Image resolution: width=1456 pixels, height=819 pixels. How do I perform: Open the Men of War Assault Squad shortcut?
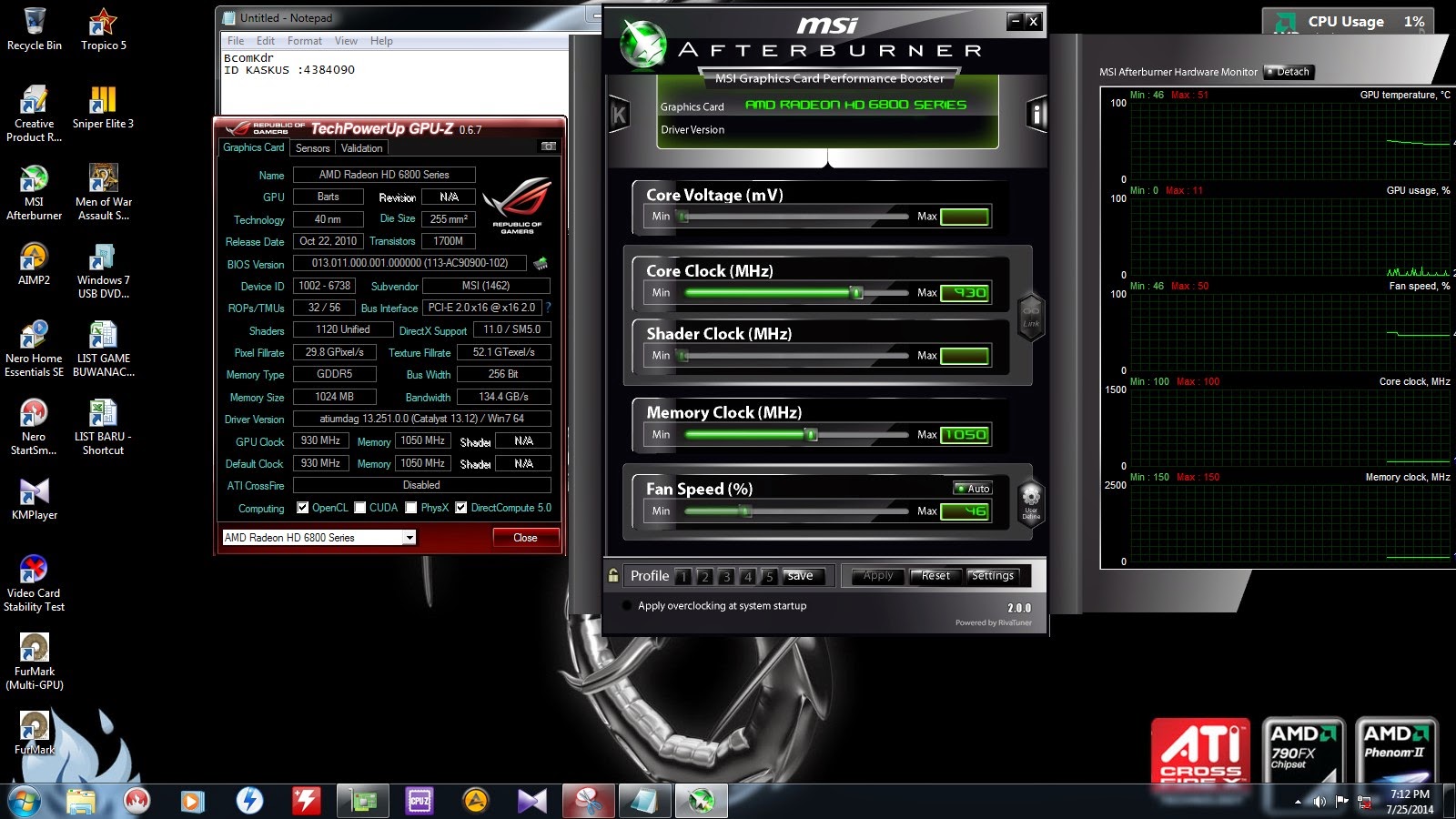(x=103, y=191)
